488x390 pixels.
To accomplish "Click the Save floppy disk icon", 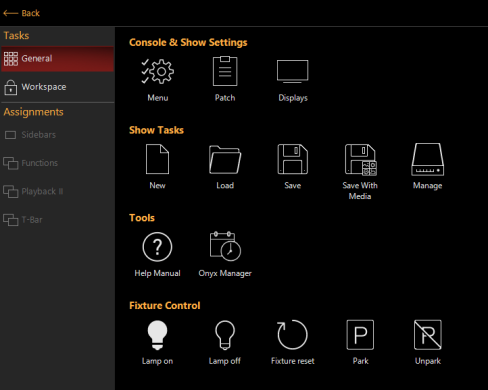I will tap(293, 159).
